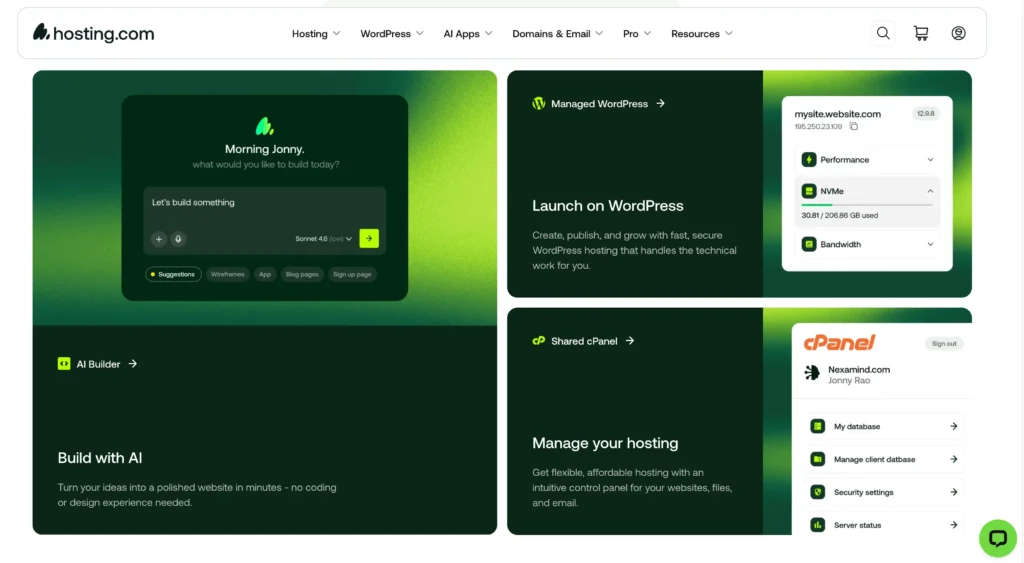Select the Suggestions chip
This screenshot has height=563, width=1024.
pos(173,274)
